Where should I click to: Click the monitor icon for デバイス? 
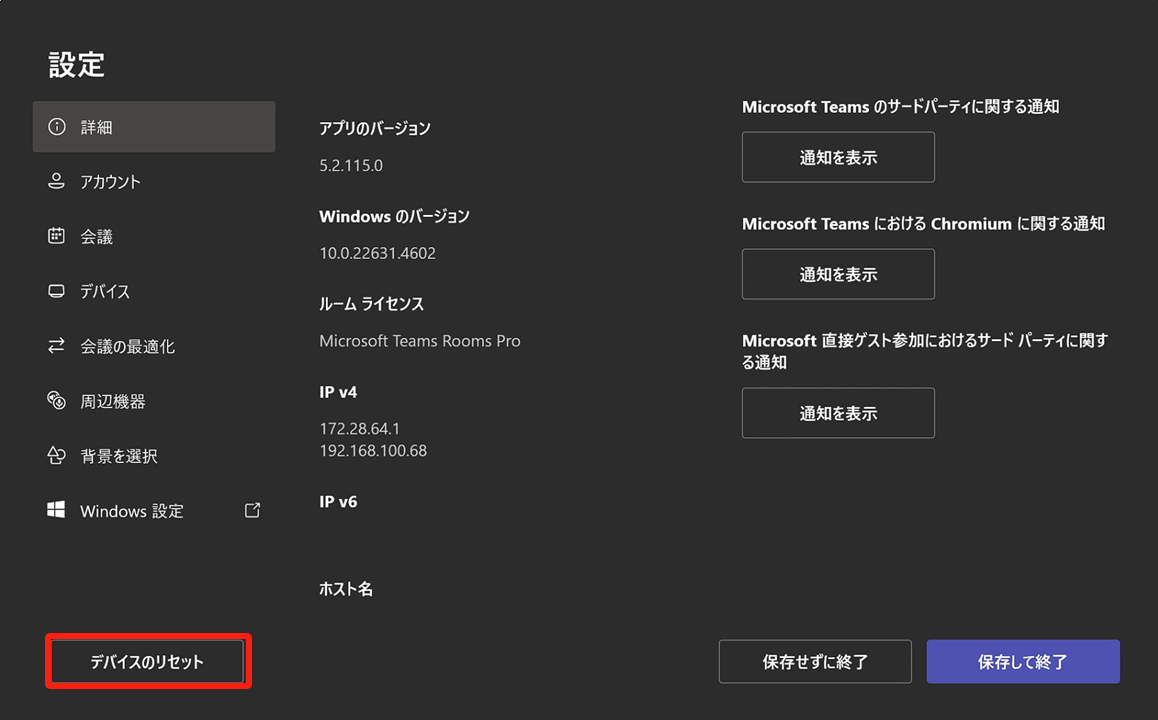[57, 292]
